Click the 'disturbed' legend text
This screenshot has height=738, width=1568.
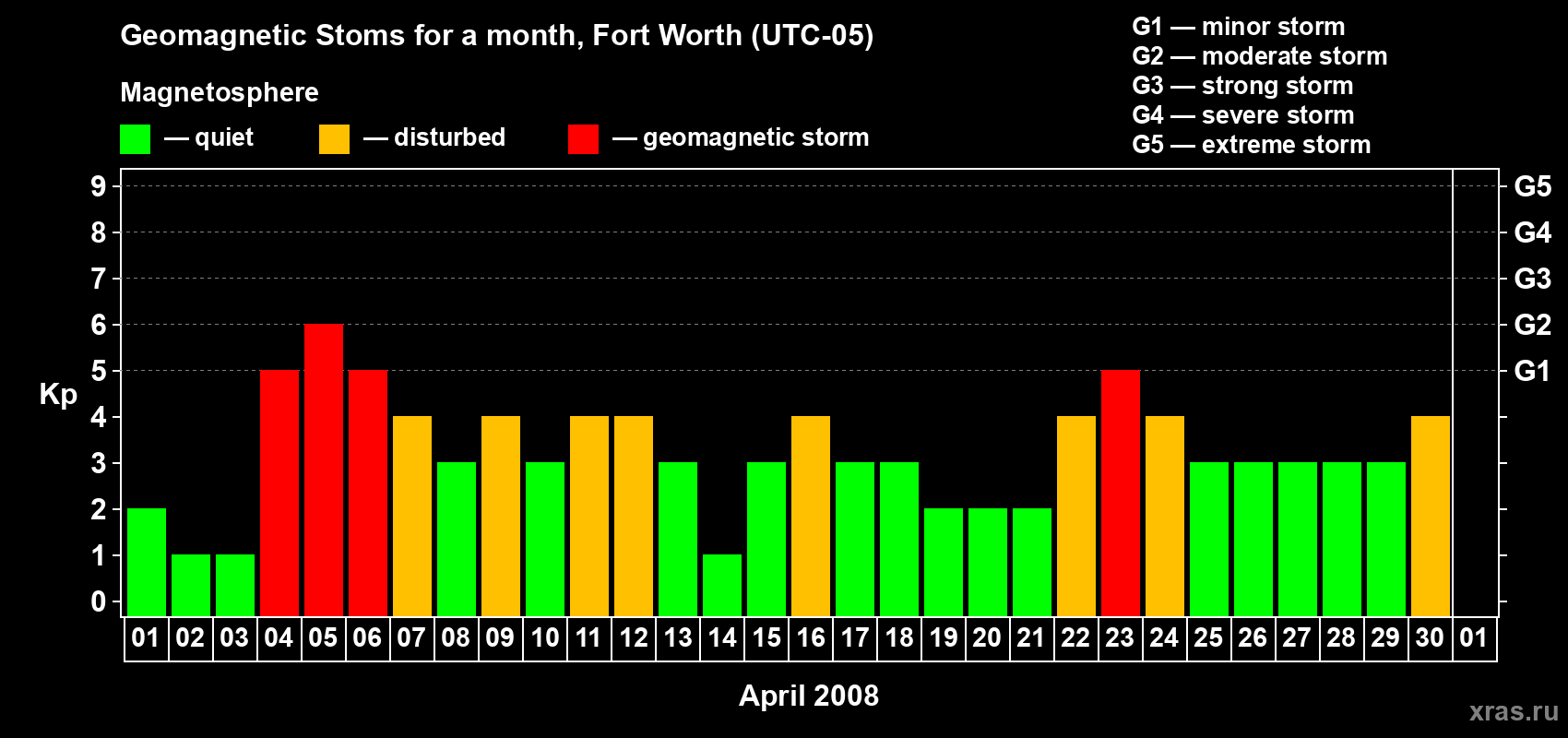point(449,137)
